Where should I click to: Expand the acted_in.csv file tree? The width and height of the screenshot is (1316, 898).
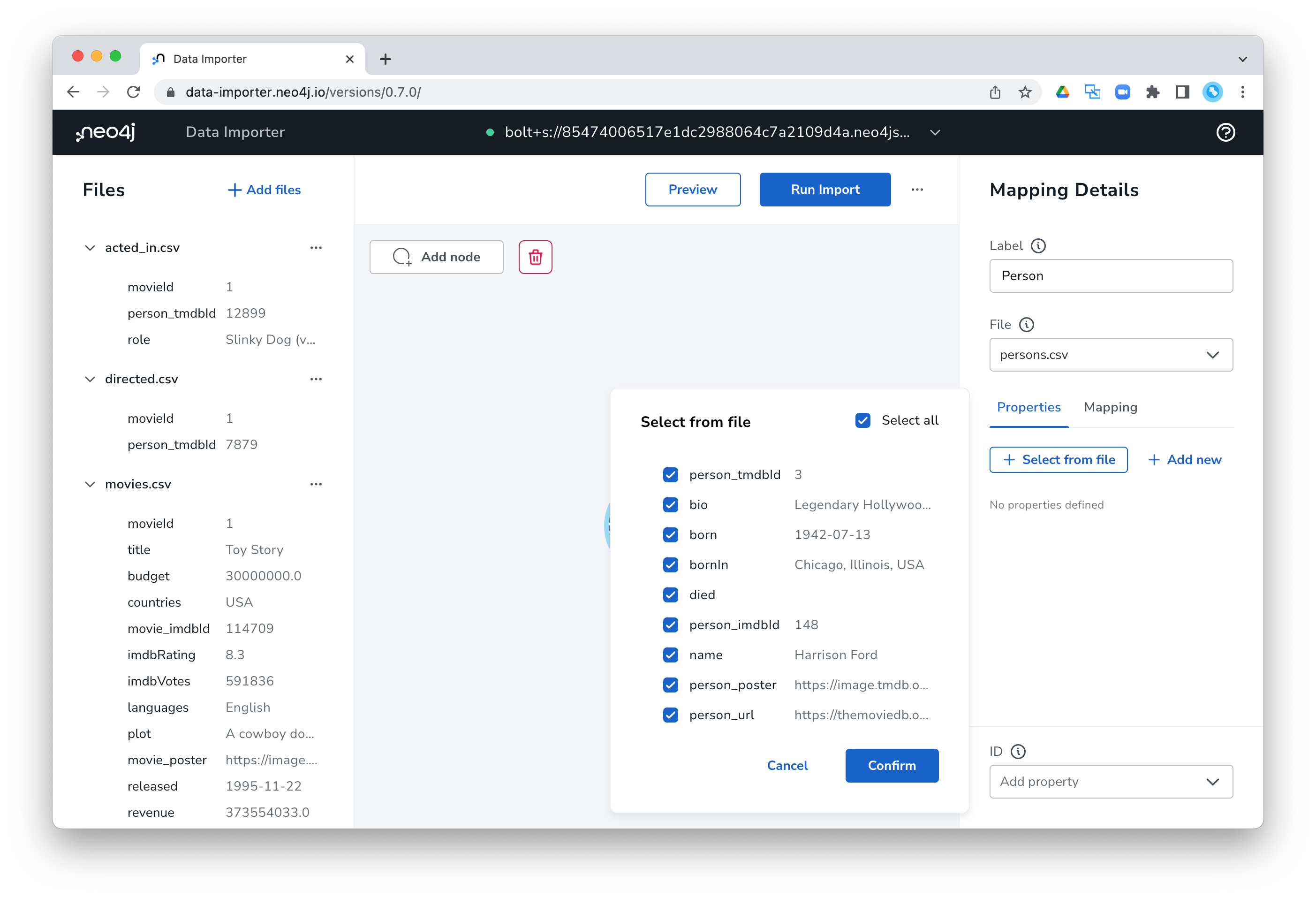(x=89, y=246)
